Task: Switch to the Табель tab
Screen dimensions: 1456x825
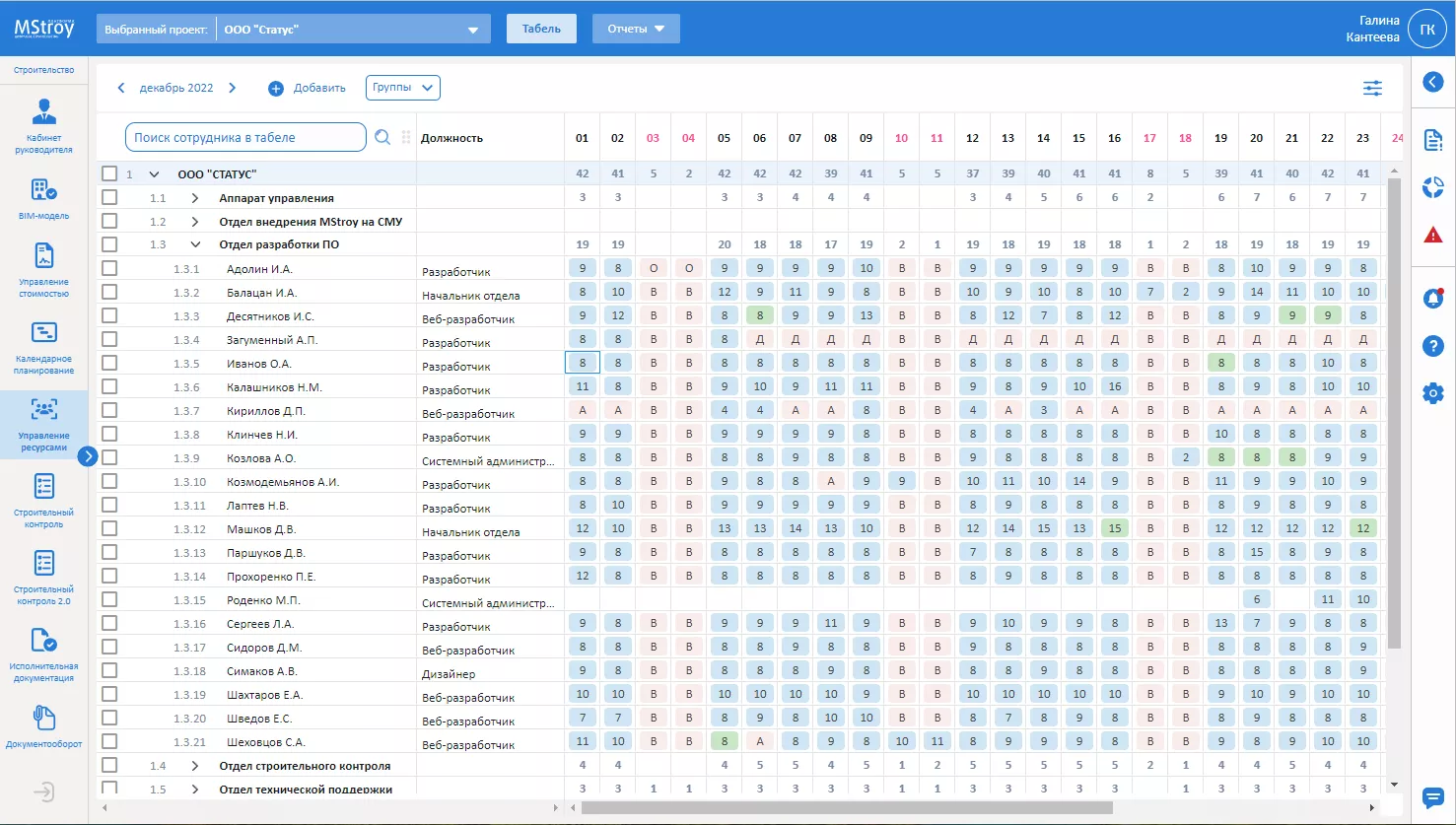Action: pyautogui.click(x=541, y=29)
